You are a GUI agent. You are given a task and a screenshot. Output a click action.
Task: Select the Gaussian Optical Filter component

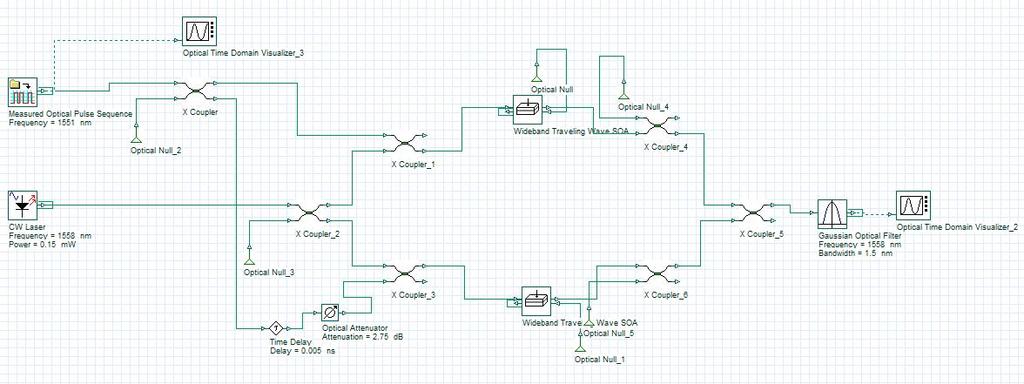click(832, 214)
